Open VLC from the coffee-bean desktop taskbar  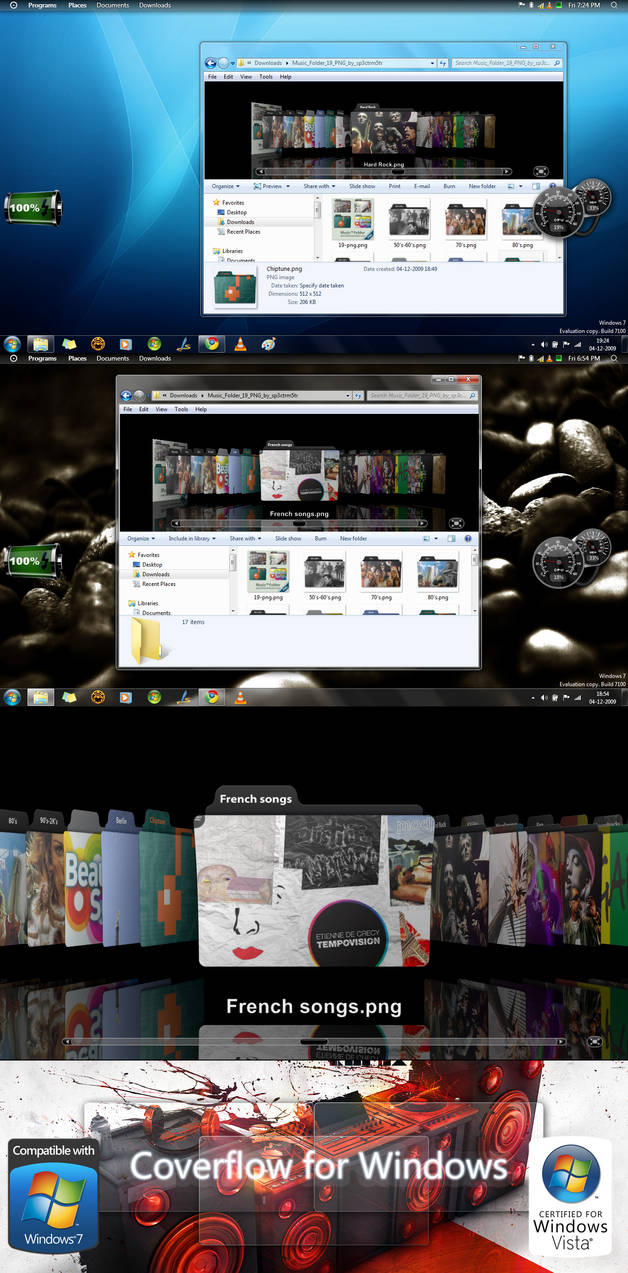[240, 697]
